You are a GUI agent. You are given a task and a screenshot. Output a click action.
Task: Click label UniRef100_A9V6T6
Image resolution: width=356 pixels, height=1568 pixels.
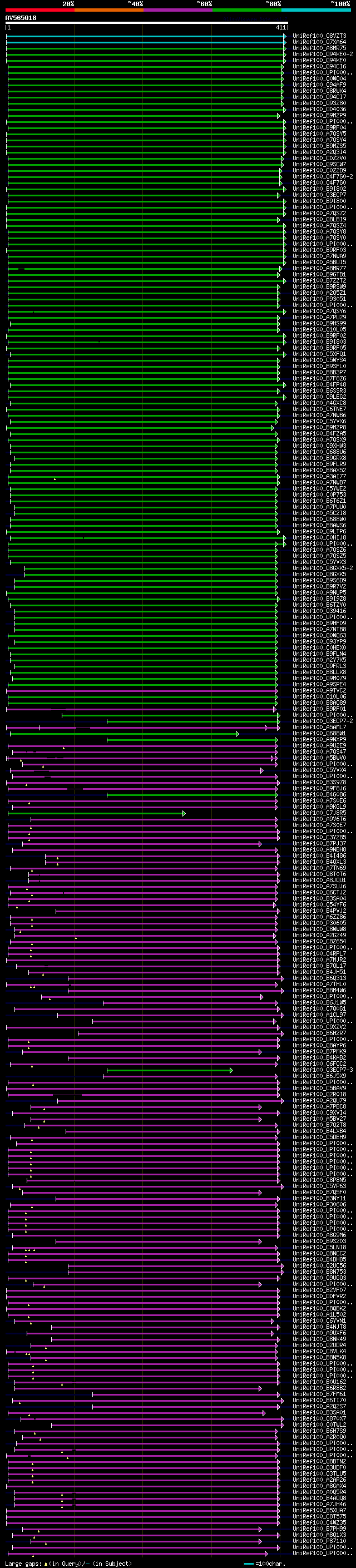(319, 819)
